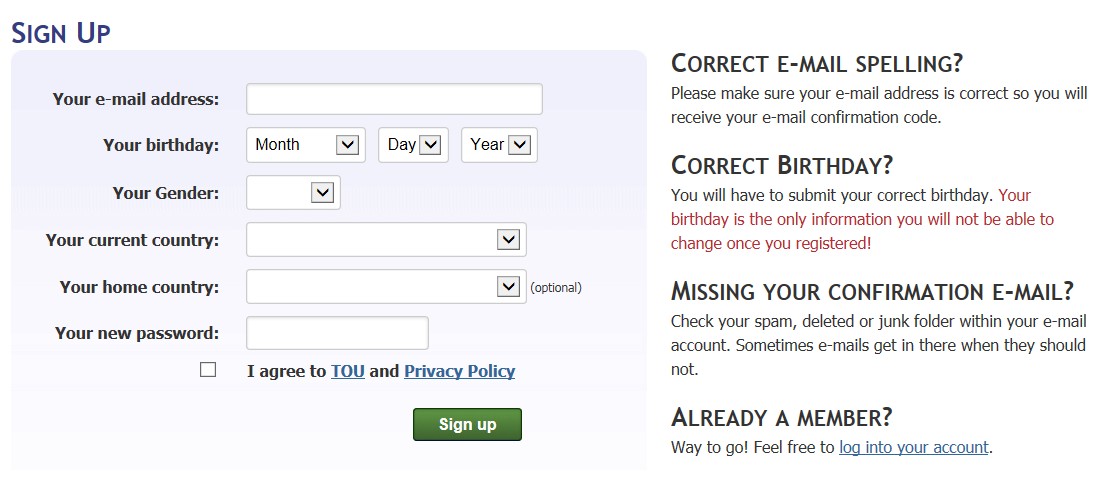Screen dimensions: 1114x500
Task: Click the 'Your birthday' label
Action: coord(161,145)
